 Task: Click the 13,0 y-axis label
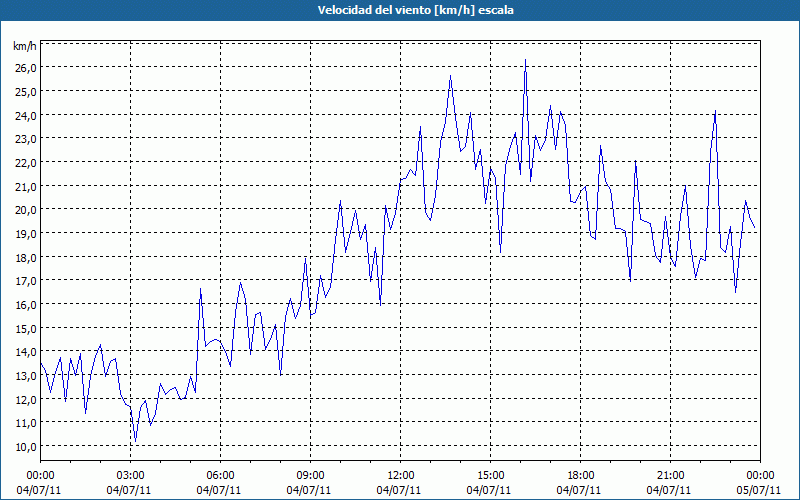pyautogui.click(x=25, y=376)
